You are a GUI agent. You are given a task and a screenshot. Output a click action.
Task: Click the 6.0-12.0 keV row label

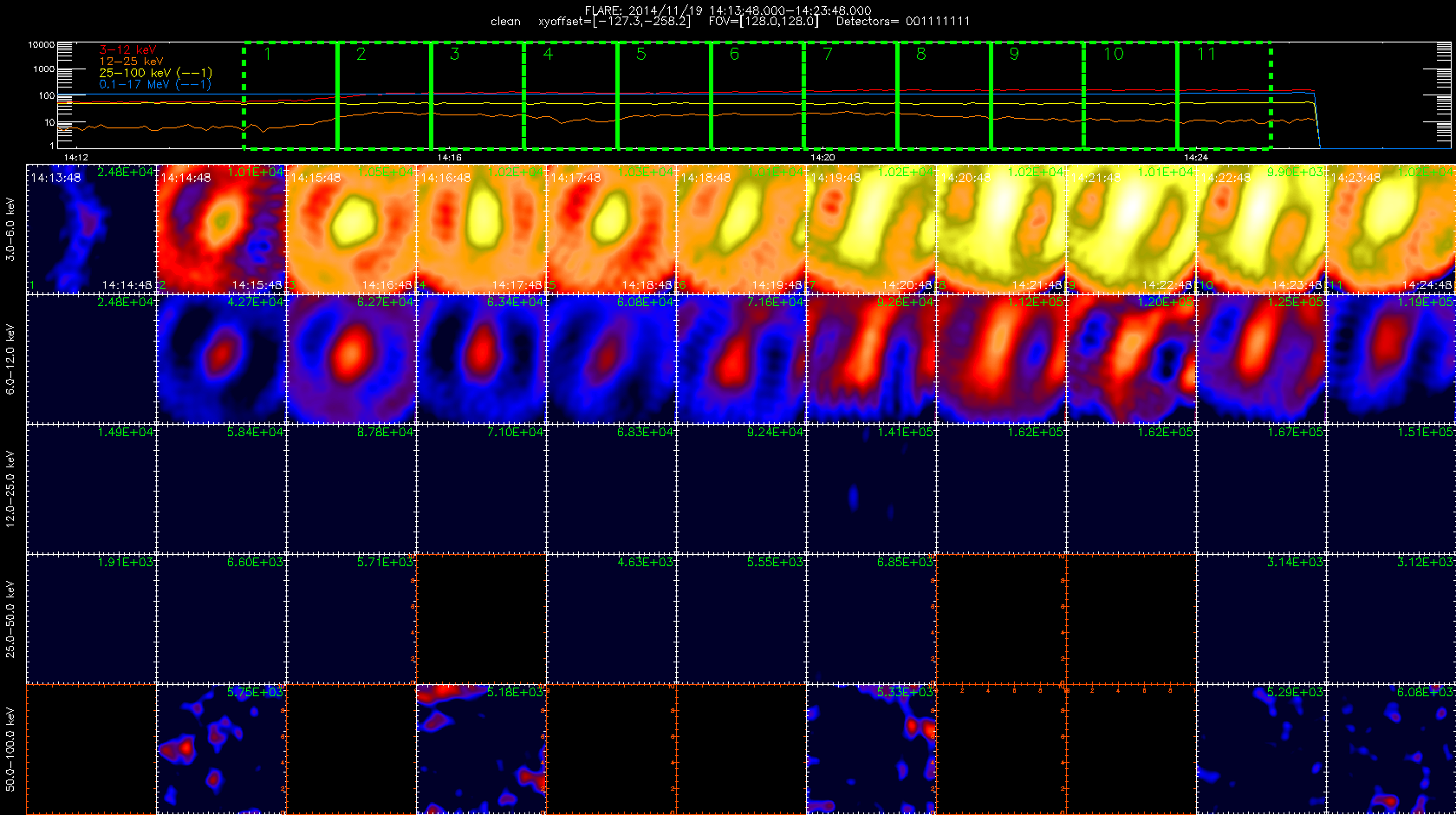pos(10,359)
